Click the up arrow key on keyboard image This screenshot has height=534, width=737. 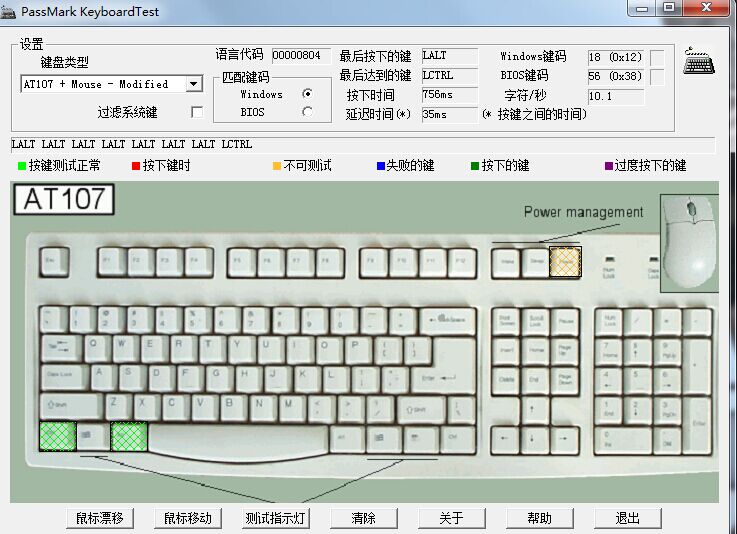pos(534,410)
